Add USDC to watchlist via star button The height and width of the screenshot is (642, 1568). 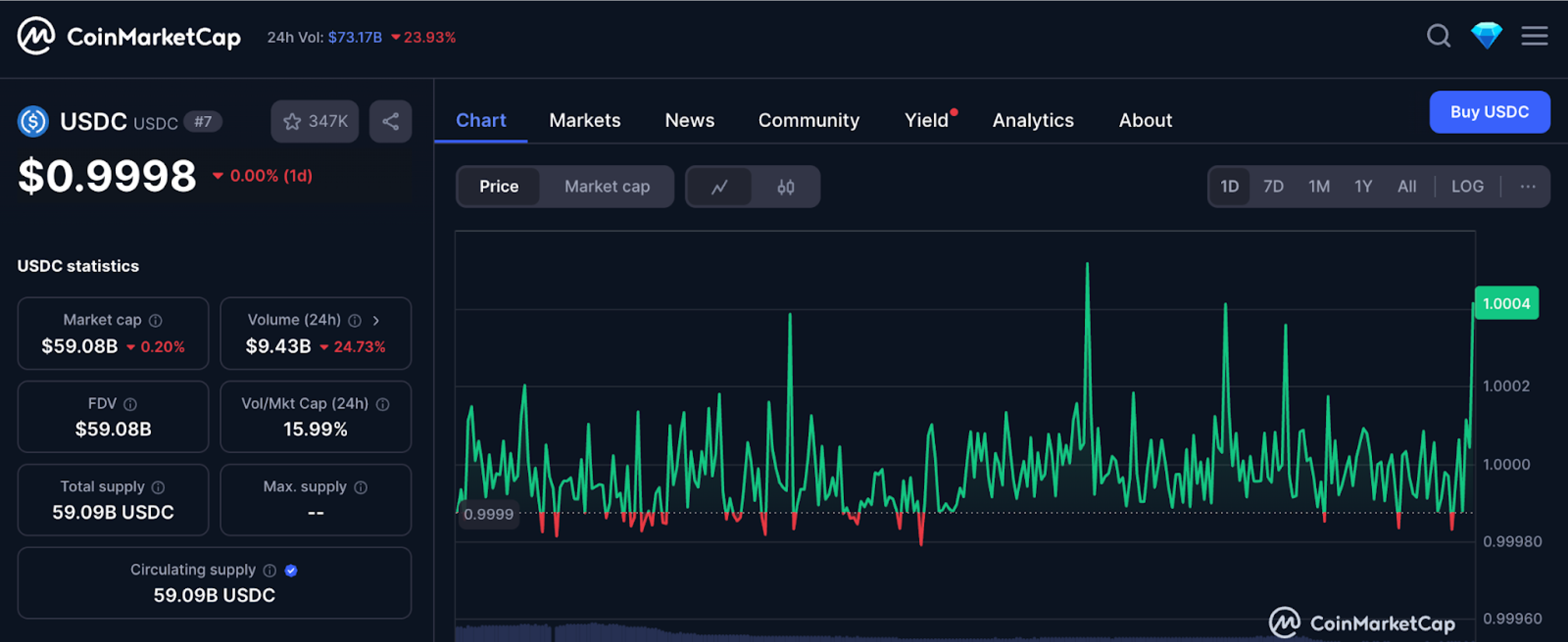(315, 121)
